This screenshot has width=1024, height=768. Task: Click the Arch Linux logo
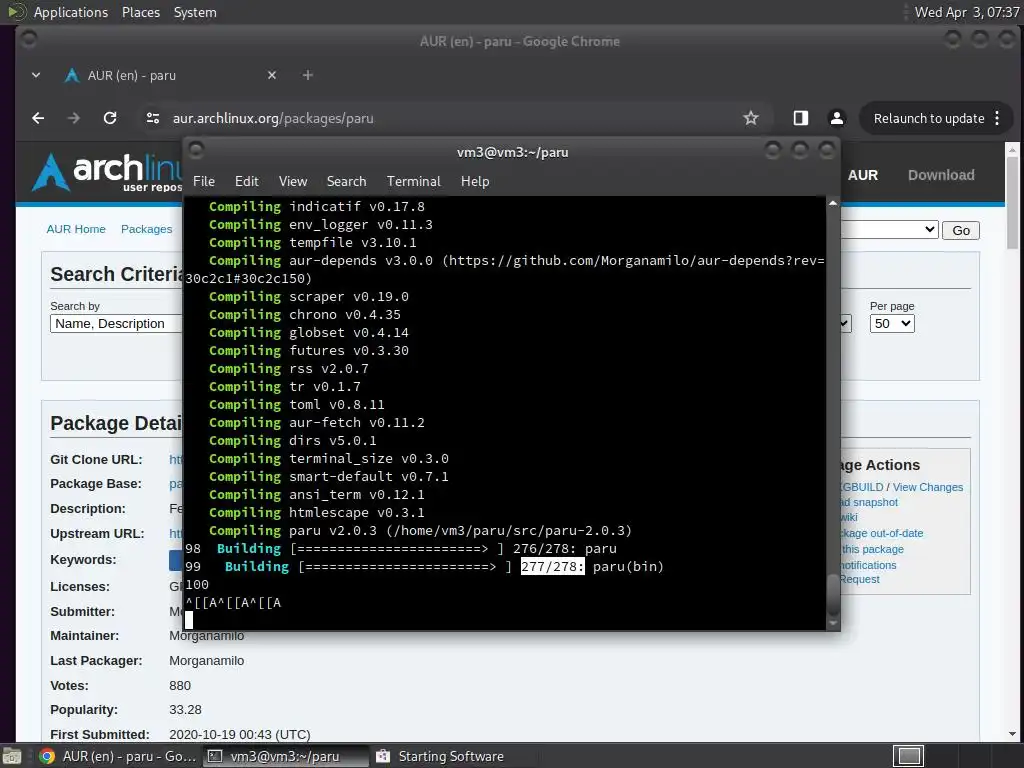point(106,172)
